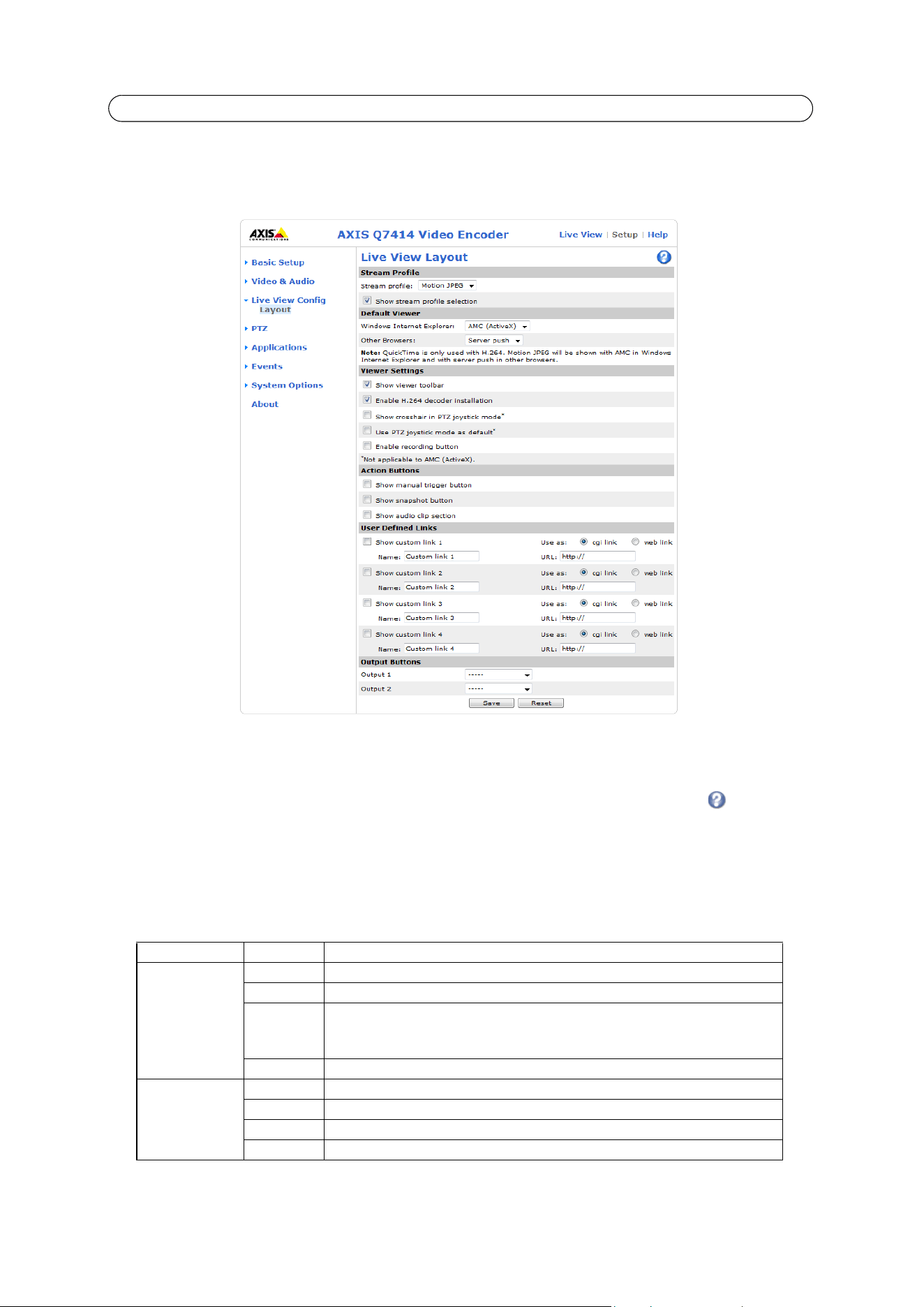Uncheck Enable H.264 decoder installation
This screenshot has width=924, height=1307.
click(367, 400)
